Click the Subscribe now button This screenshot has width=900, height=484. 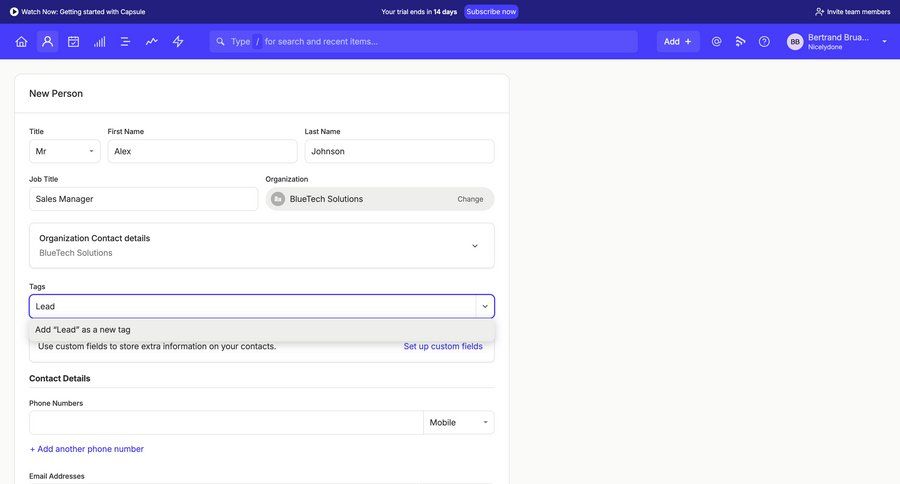[x=491, y=12]
